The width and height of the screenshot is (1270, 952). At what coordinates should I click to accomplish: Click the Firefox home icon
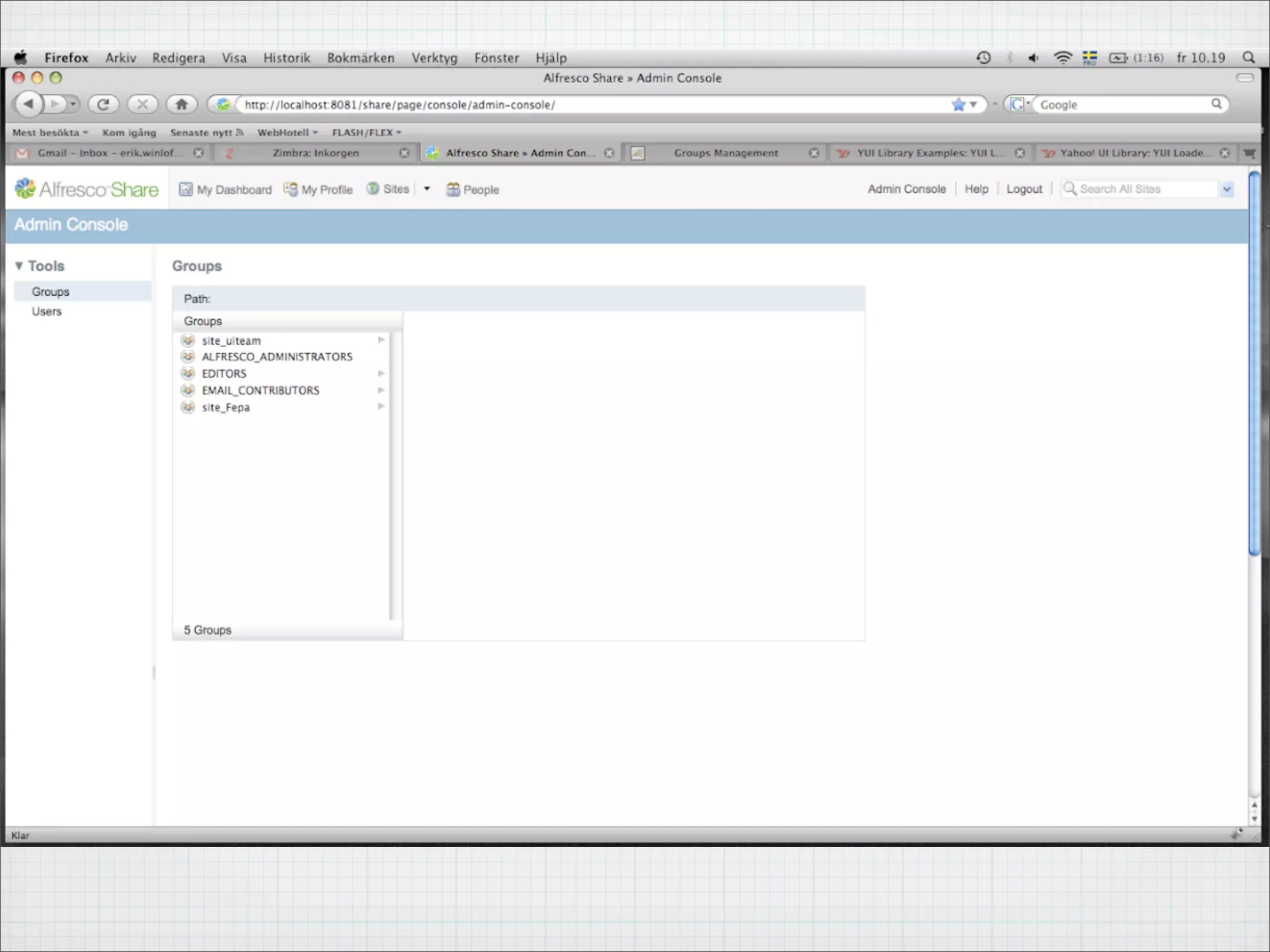click(181, 104)
